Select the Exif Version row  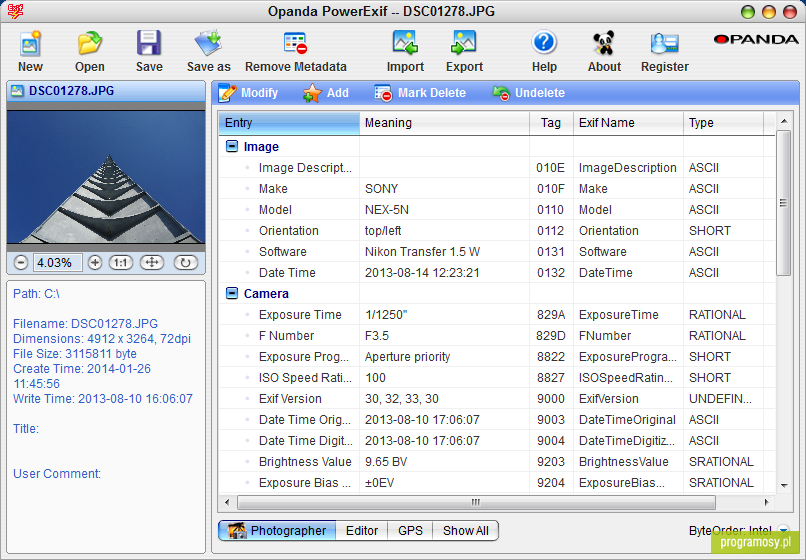click(497, 399)
